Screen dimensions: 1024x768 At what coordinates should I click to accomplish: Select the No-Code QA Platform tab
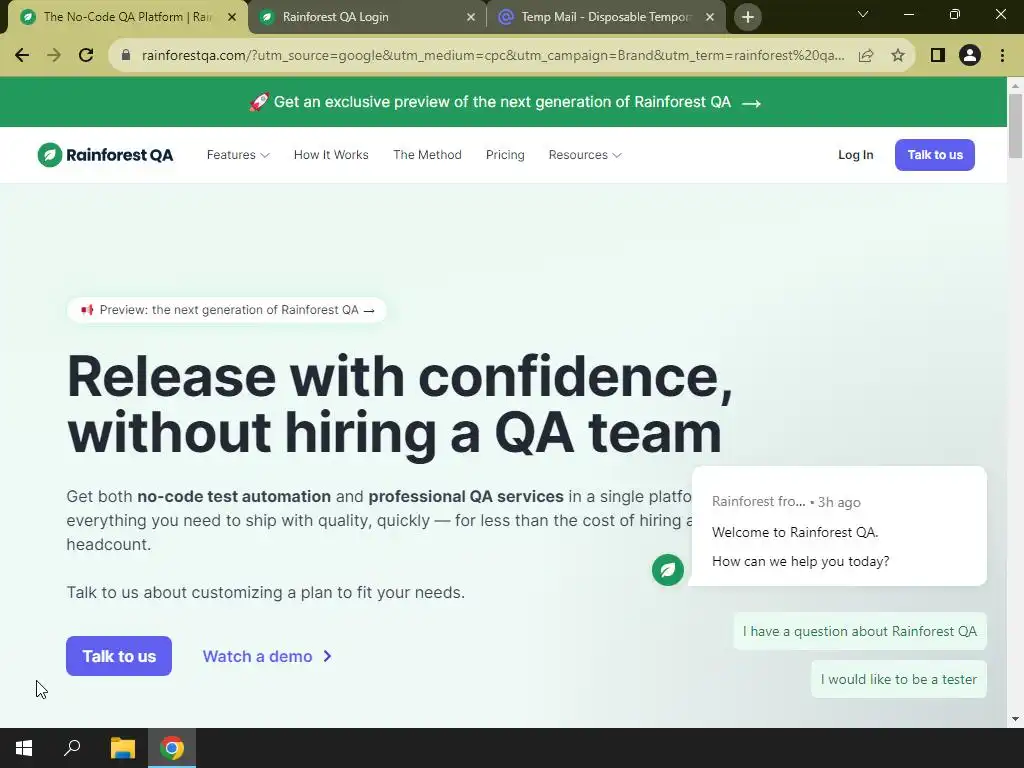(127, 17)
